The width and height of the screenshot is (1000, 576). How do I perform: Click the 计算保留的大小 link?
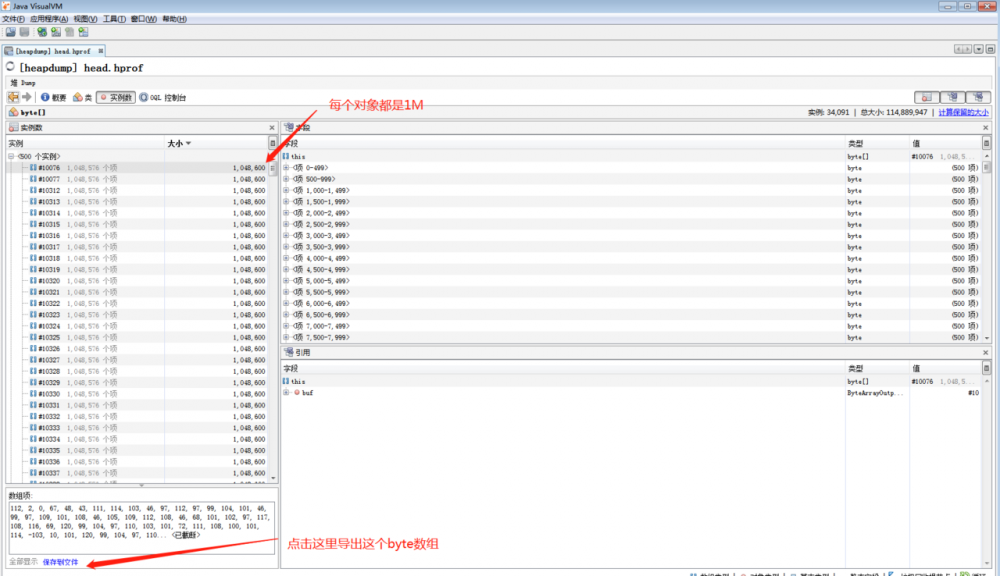[x=963, y=112]
